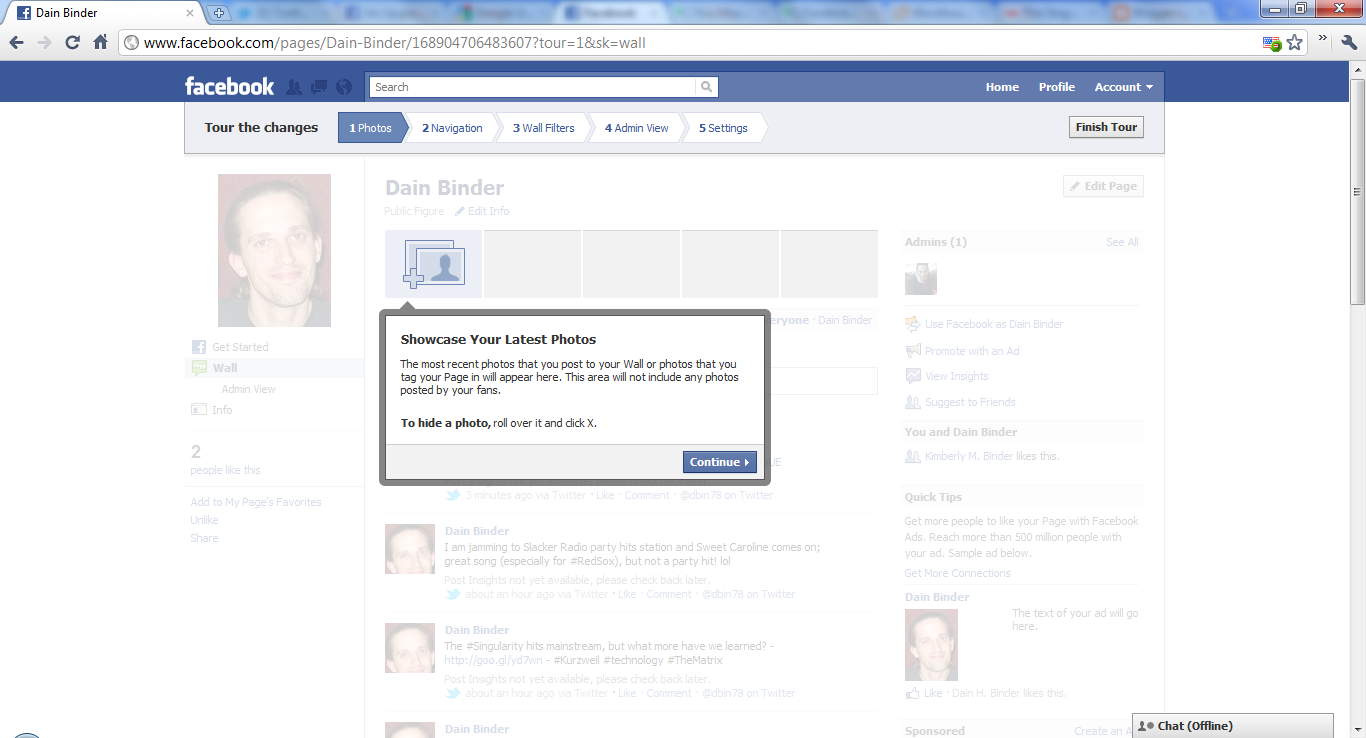Click the admin thumbnail photo
Image resolution: width=1366 pixels, height=738 pixels.
click(x=921, y=279)
